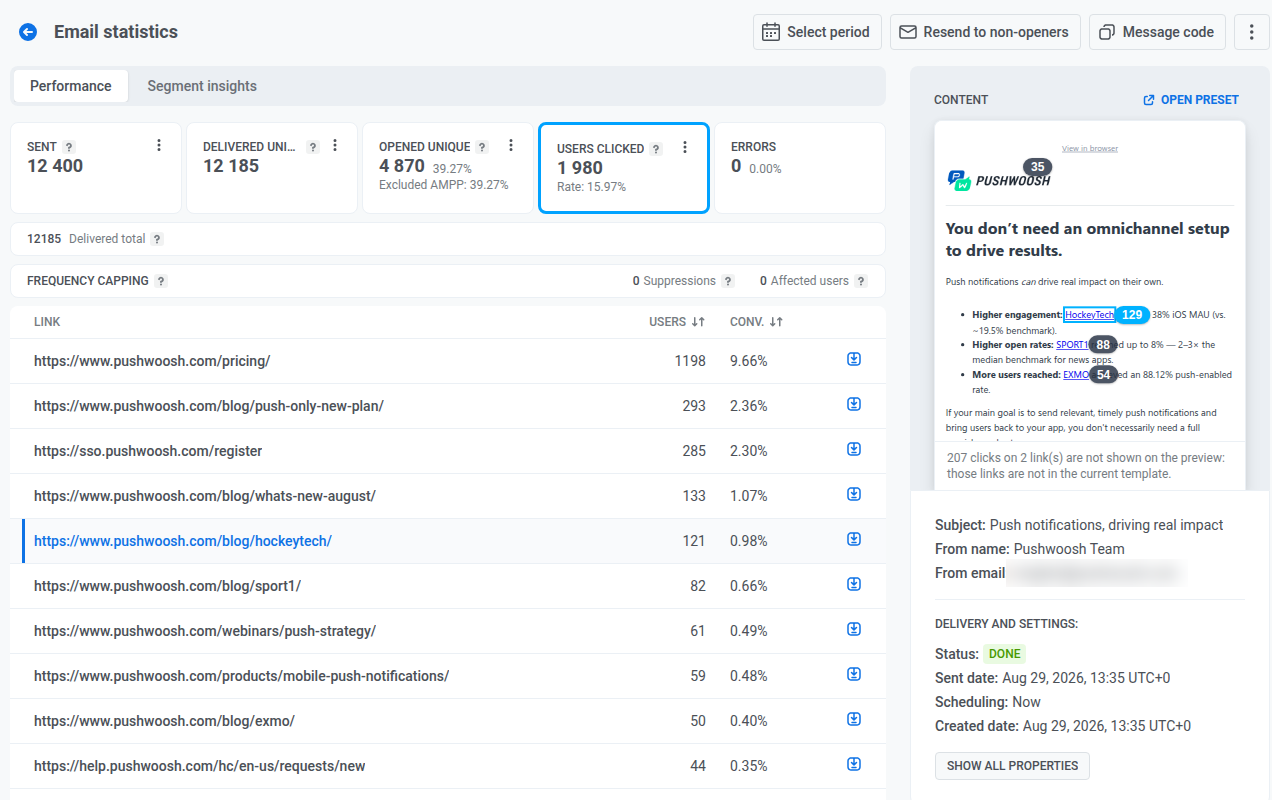Viewport: 1272px width, 800px height.
Task: Click the 2.36% conversion value
Action: (x=749, y=406)
